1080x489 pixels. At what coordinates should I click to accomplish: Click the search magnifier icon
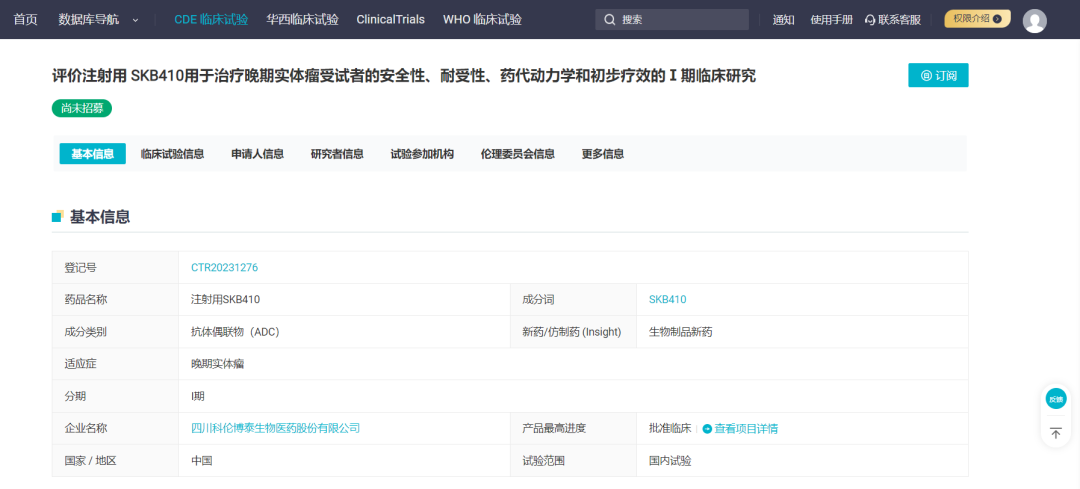[609, 20]
